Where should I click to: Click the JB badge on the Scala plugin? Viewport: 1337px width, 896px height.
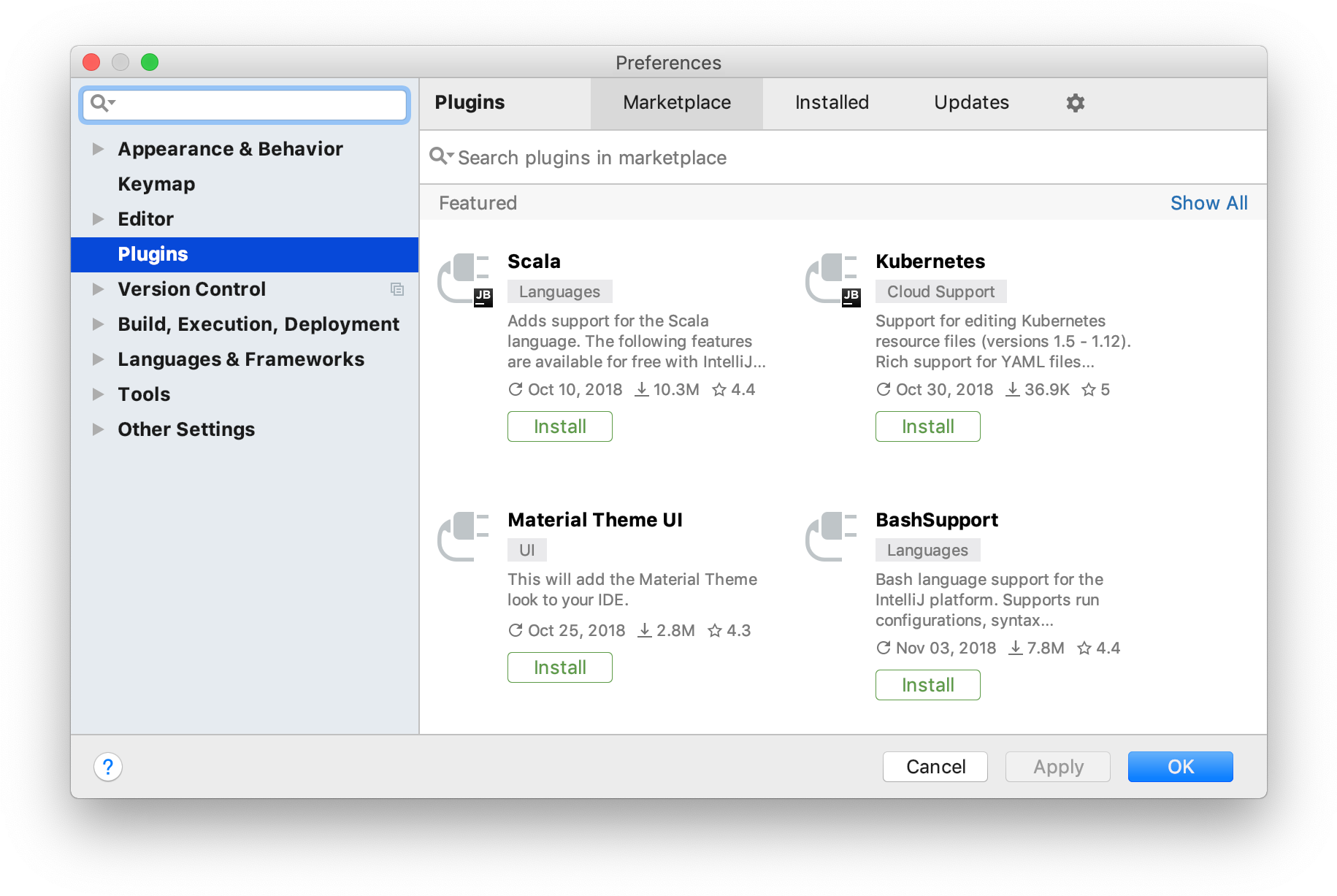(483, 296)
